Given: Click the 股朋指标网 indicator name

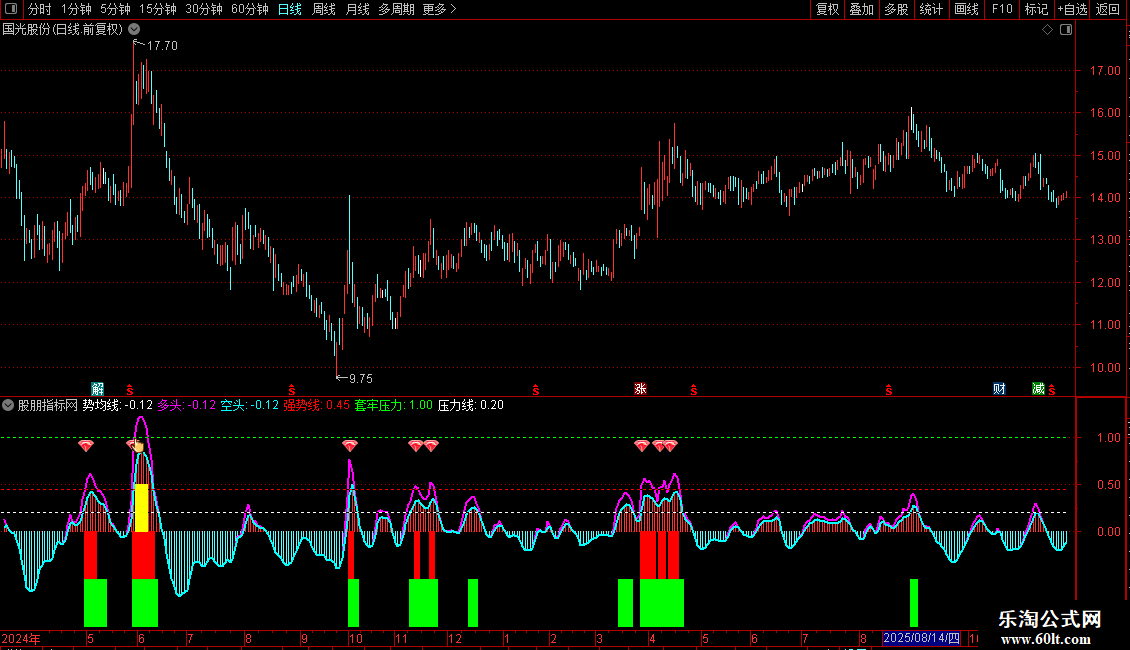Looking at the screenshot, I should click(x=48, y=405).
